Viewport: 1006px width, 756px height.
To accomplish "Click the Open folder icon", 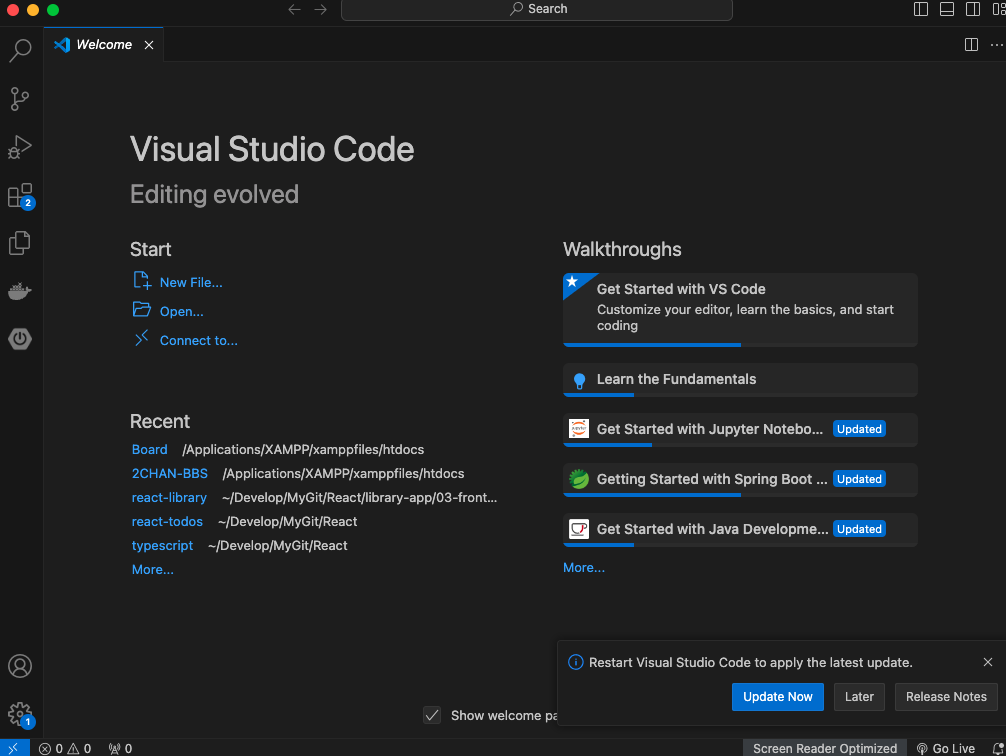I will [x=142, y=309].
